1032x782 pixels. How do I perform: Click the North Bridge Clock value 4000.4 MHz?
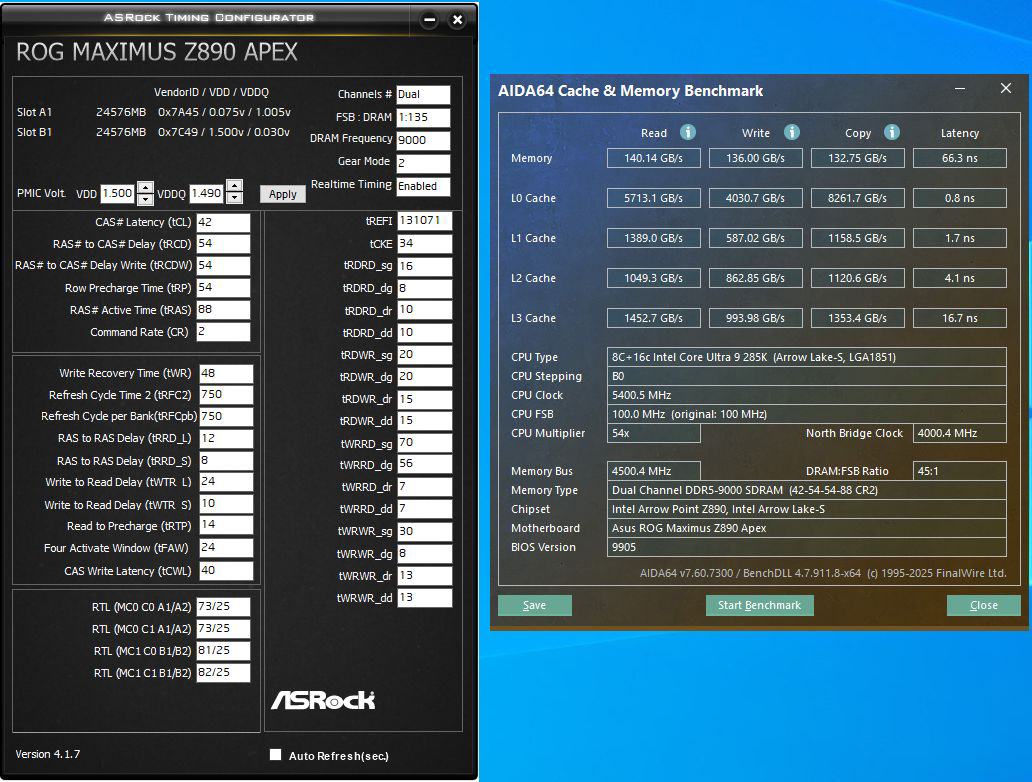pos(960,433)
